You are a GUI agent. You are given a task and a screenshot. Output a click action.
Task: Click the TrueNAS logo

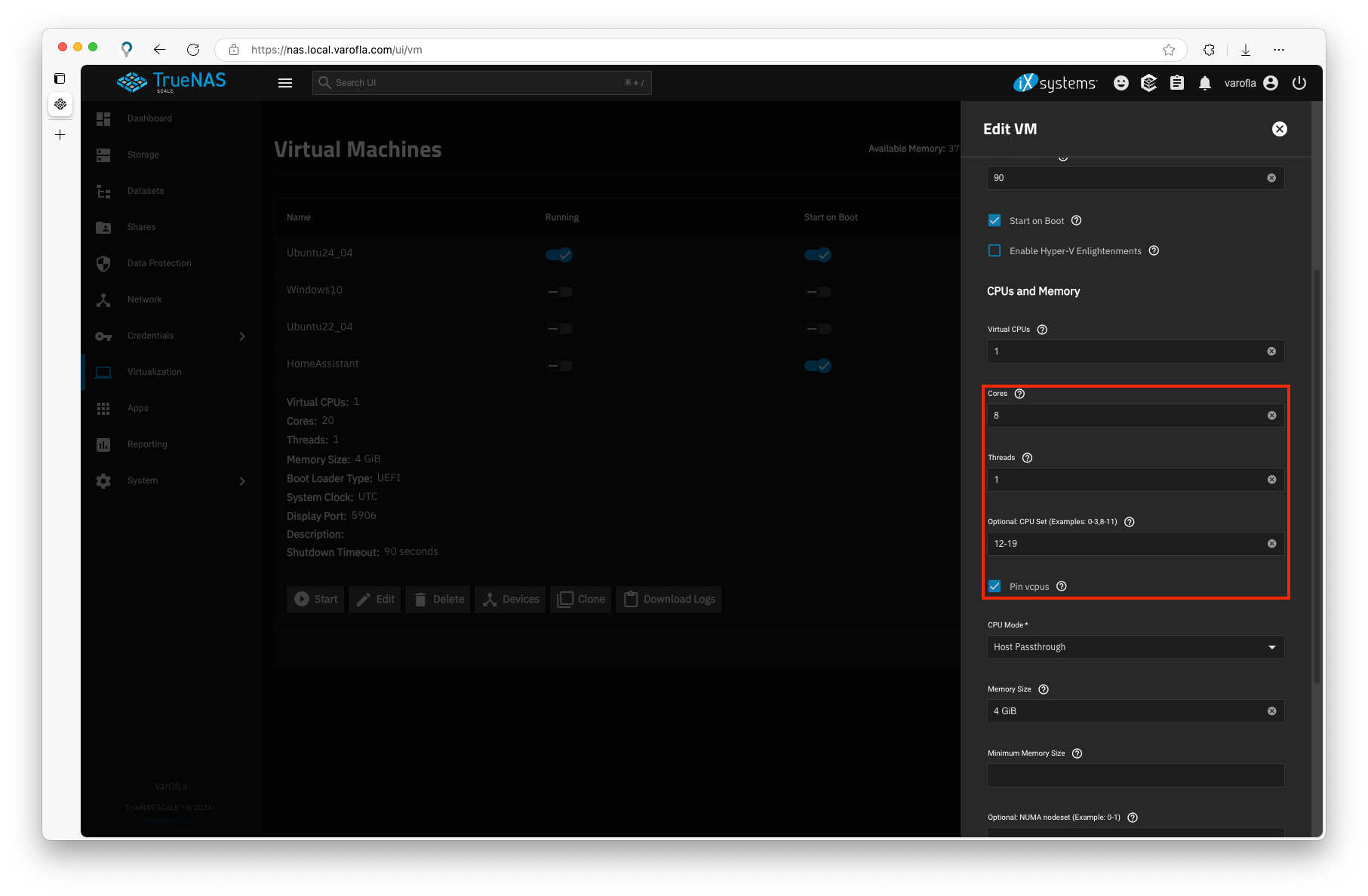coord(171,82)
